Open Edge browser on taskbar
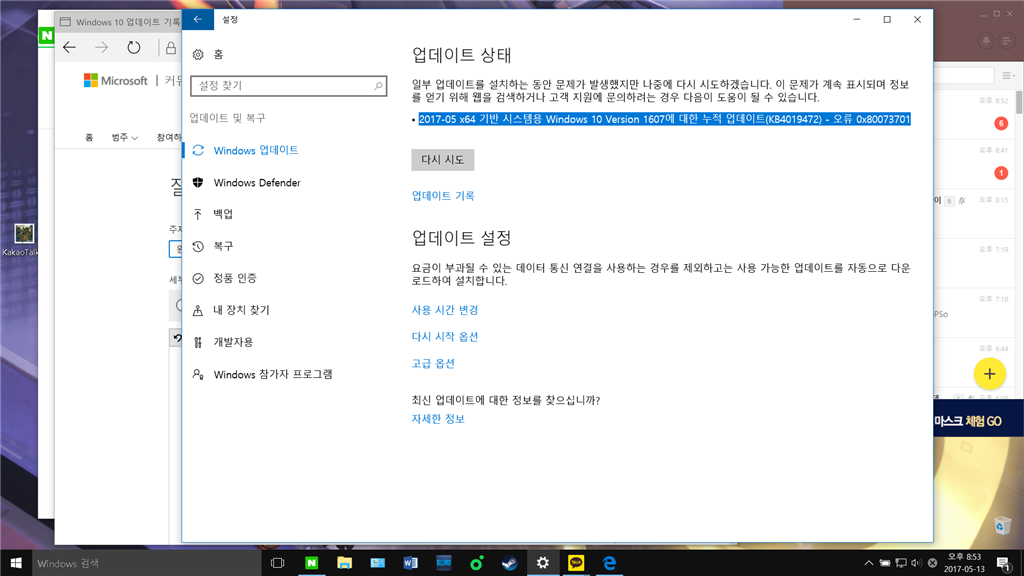The height and width of the screenshot is (576, 1024). tap(609, 563)
